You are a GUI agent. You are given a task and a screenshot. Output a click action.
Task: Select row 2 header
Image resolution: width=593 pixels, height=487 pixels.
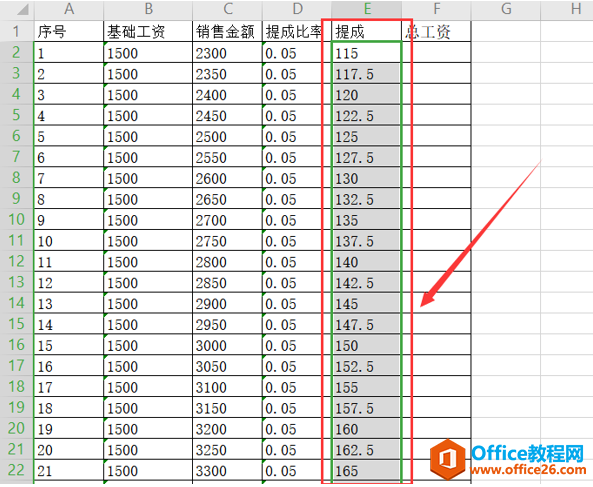pyautogui.click(x=17, y=52)
